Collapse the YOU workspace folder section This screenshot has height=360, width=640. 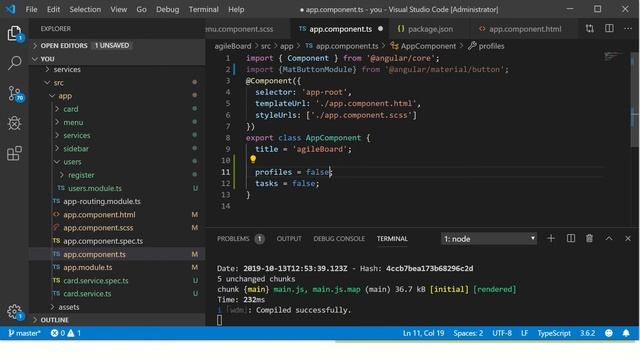click(x=116, y=59)
